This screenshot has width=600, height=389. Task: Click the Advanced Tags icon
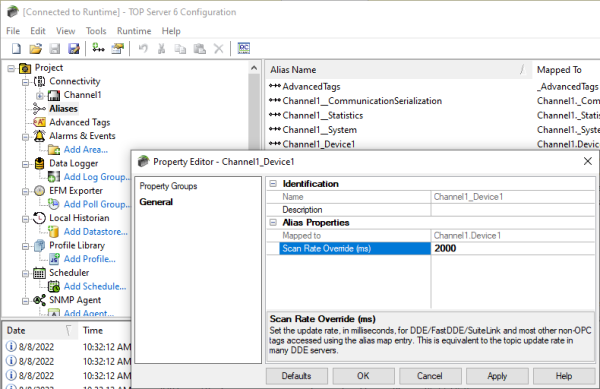[x=39, y=122]
